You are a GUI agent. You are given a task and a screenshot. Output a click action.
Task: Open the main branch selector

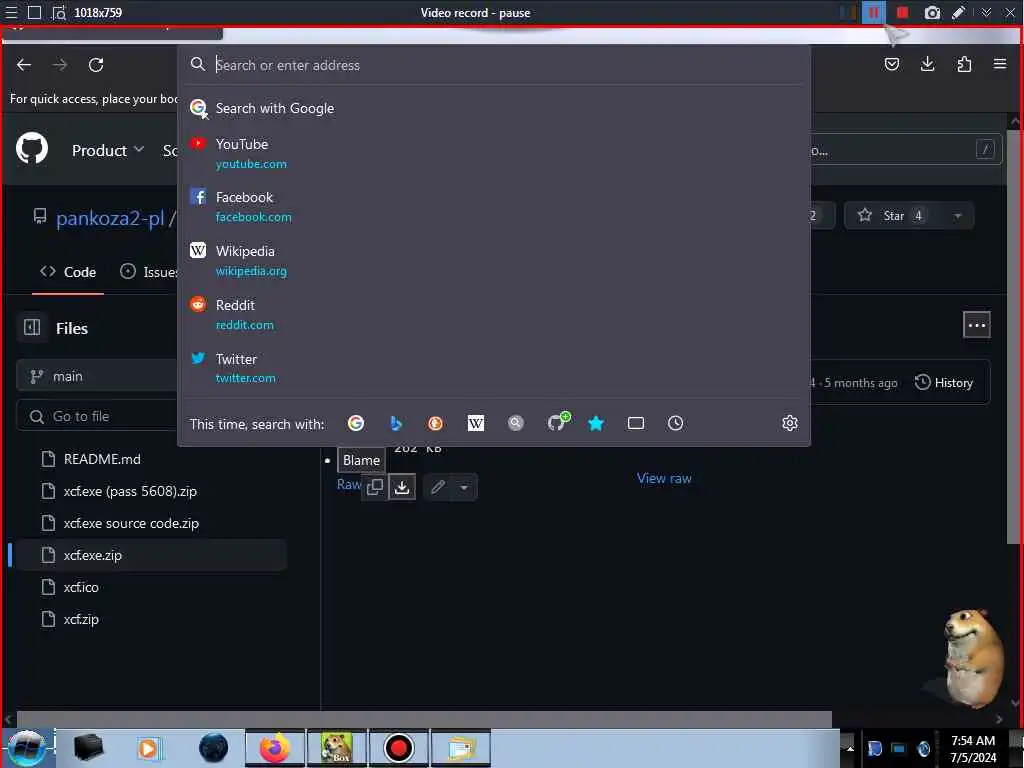(98, 376)
